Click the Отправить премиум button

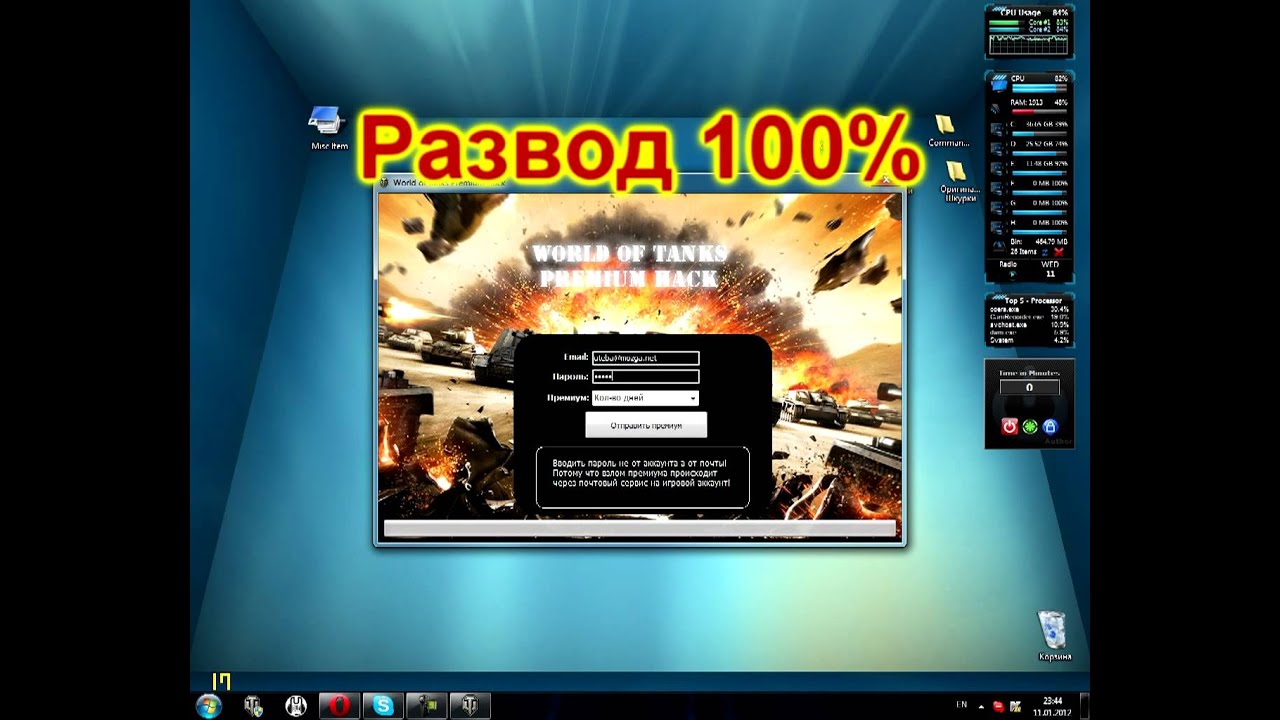coord(646,425)
